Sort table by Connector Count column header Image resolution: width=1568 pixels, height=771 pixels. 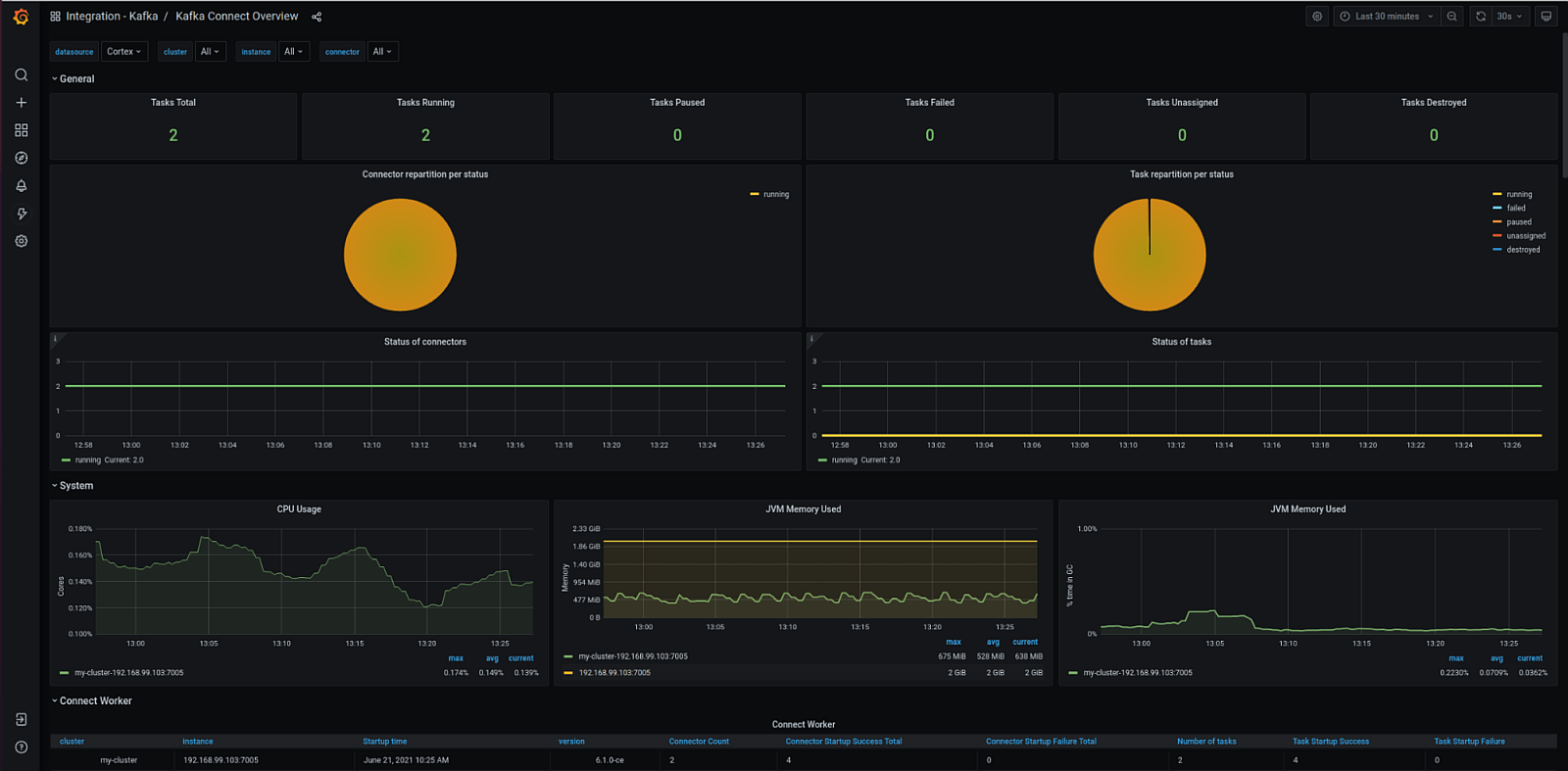click(699, 742)
